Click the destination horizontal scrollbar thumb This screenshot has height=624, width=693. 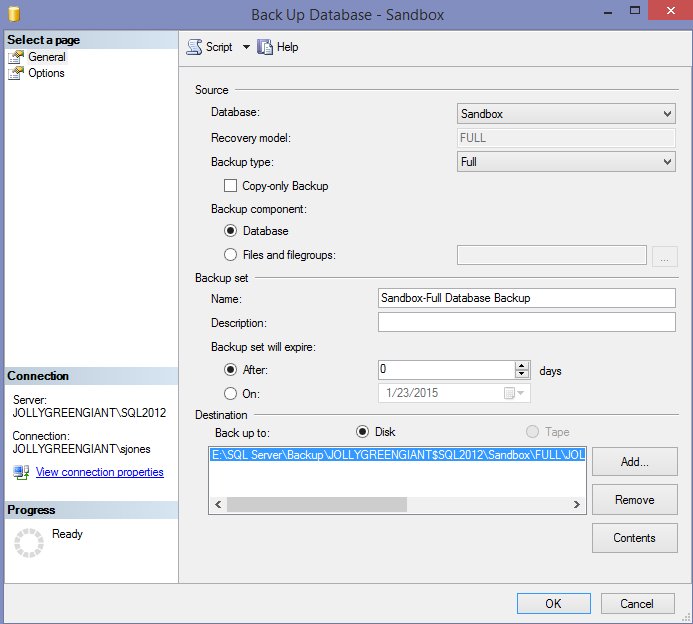click(317, 504)
